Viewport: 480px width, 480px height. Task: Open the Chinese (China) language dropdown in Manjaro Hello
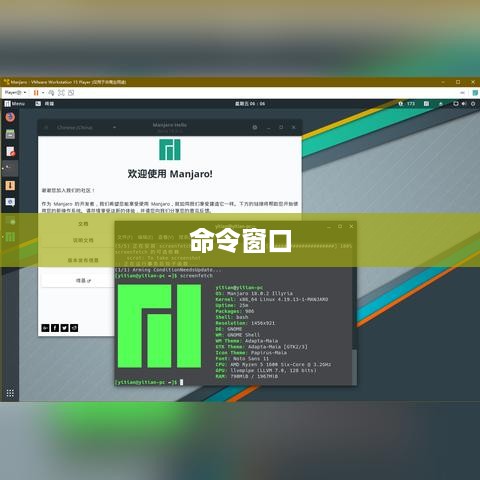86,127
